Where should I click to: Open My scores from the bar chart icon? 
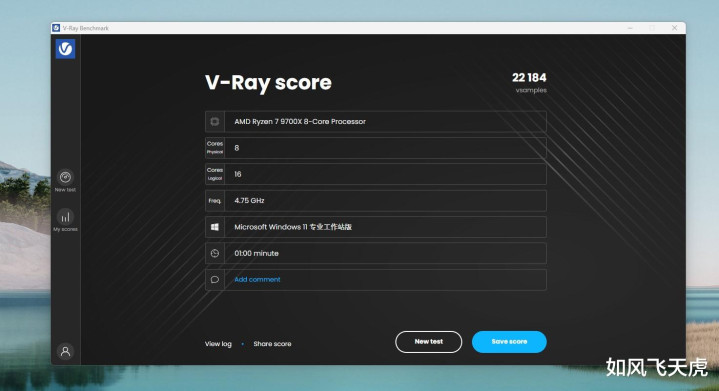[65, 216]
